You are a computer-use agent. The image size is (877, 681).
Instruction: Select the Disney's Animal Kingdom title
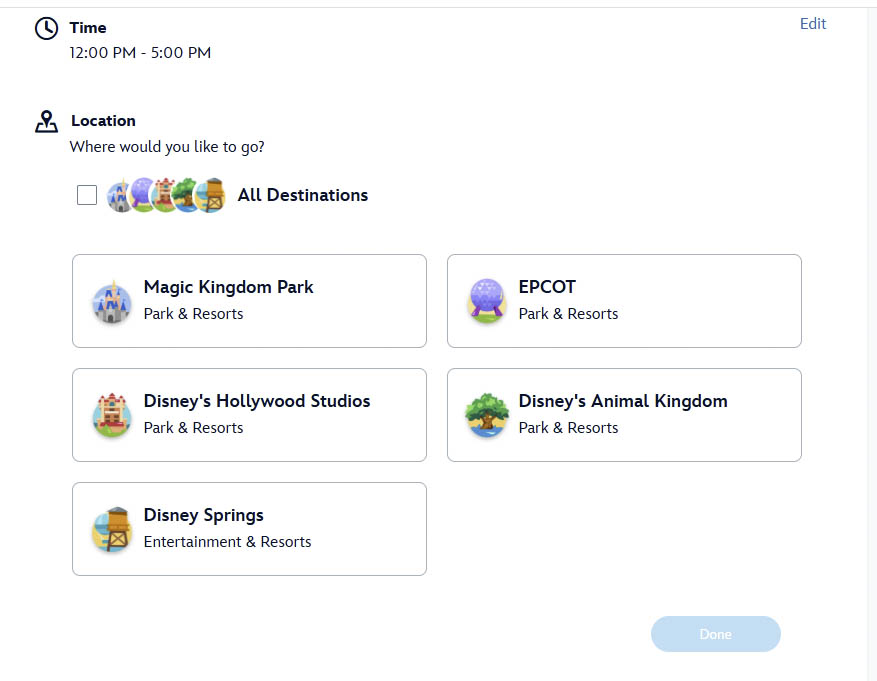[x=622, y=401]
